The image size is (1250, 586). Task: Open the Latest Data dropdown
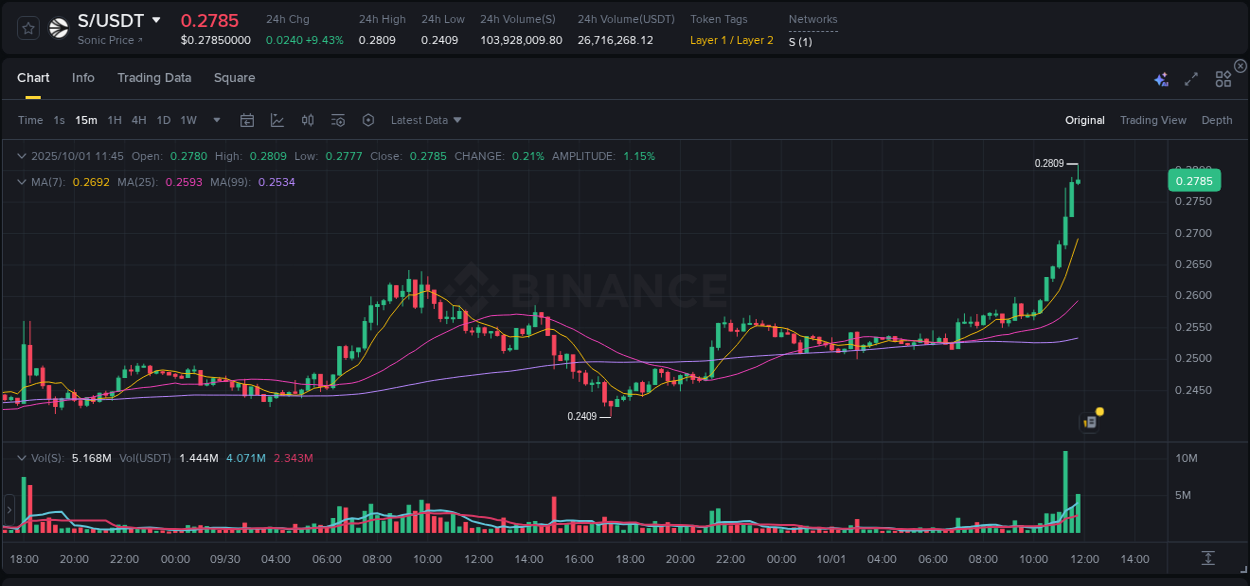coord(425,120)
